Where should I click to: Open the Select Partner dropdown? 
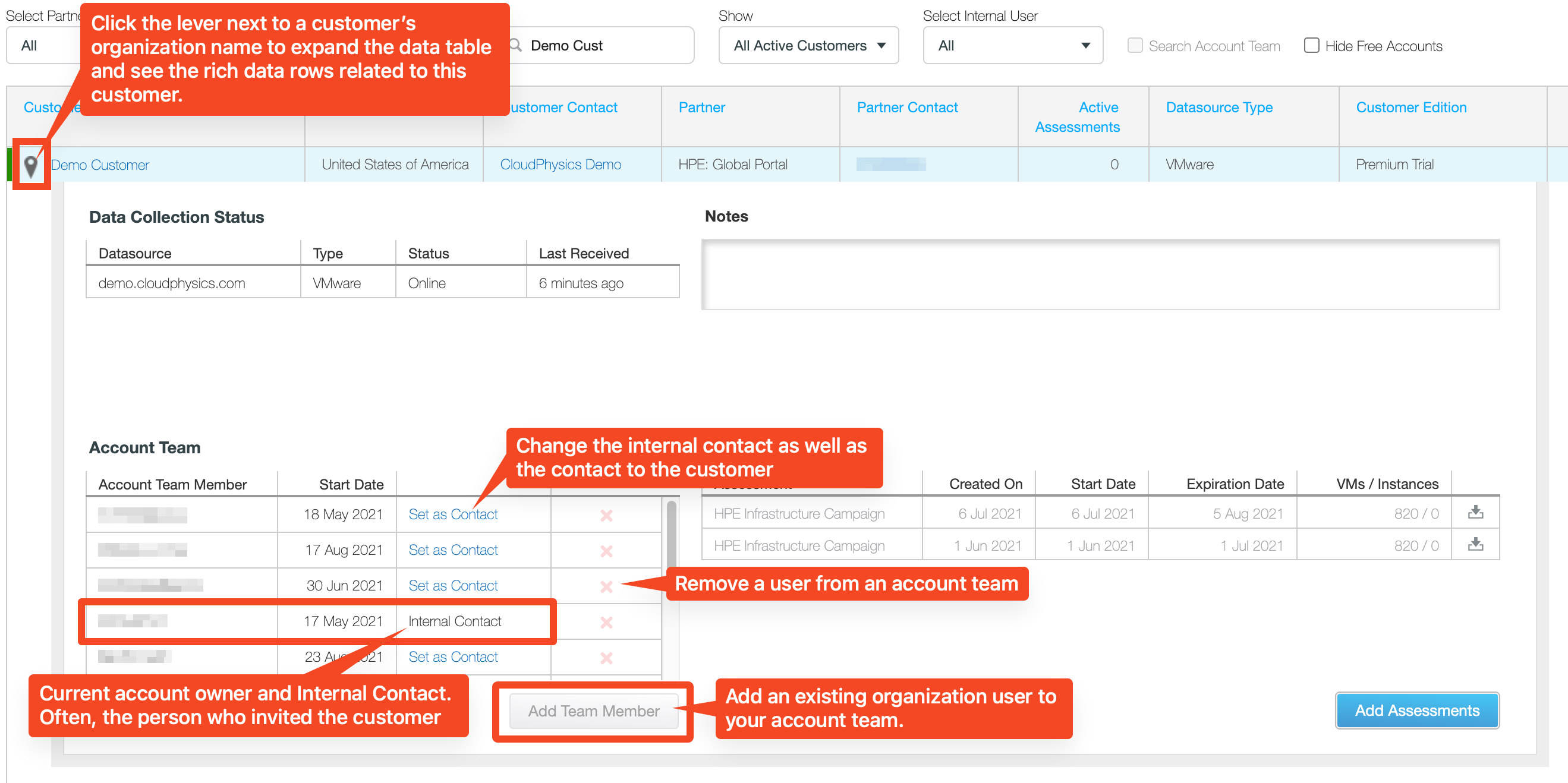[x=43, y=46]
